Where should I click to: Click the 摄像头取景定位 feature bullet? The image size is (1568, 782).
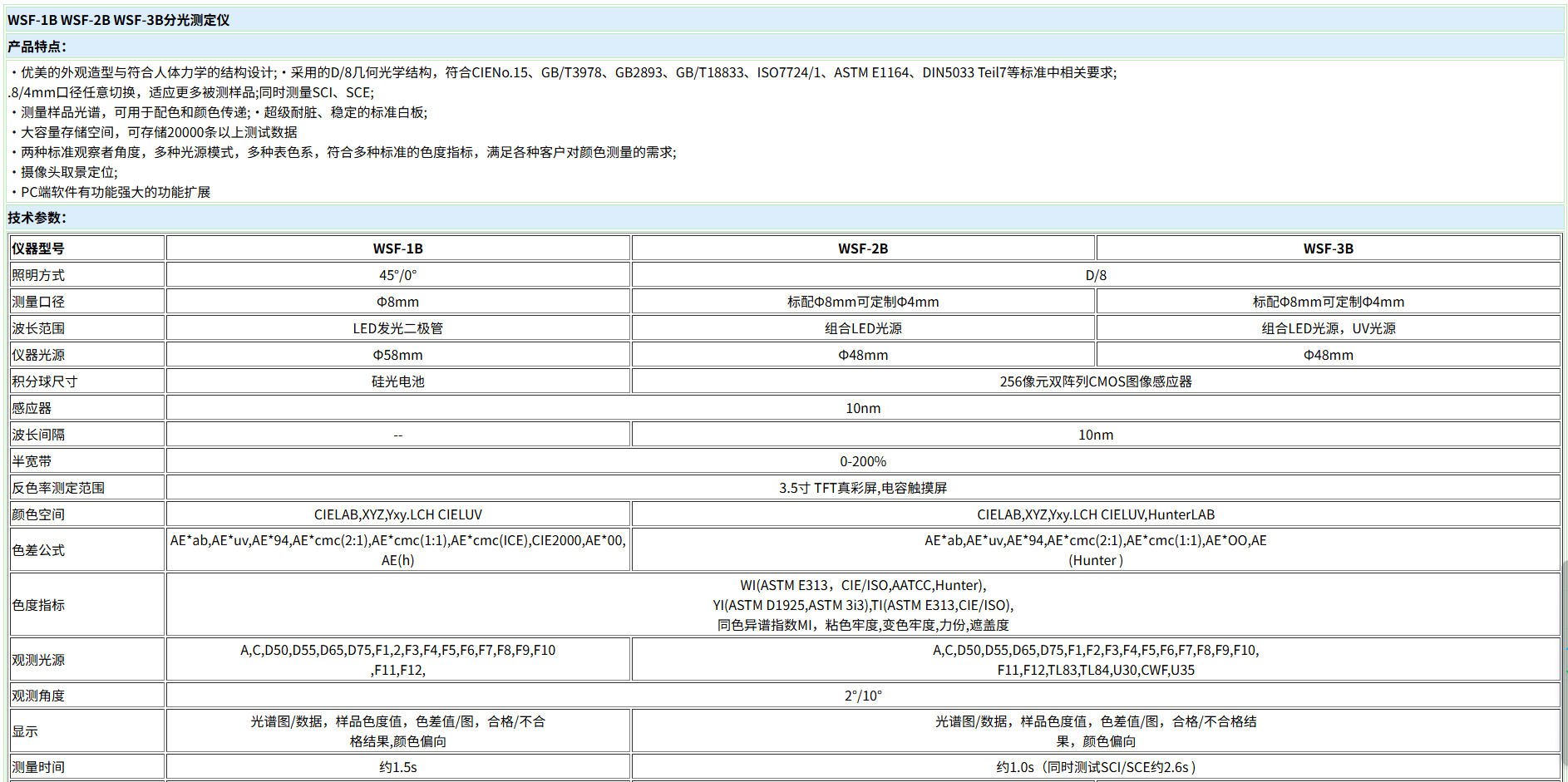click(69, 172)
